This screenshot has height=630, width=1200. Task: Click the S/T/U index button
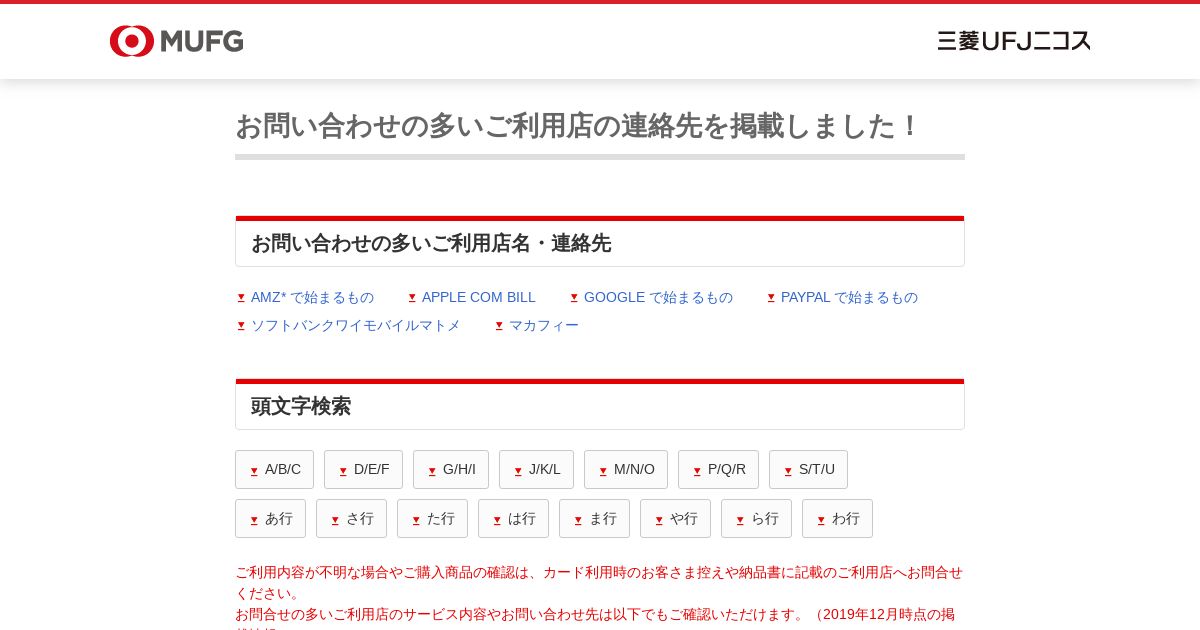(808, 469)
